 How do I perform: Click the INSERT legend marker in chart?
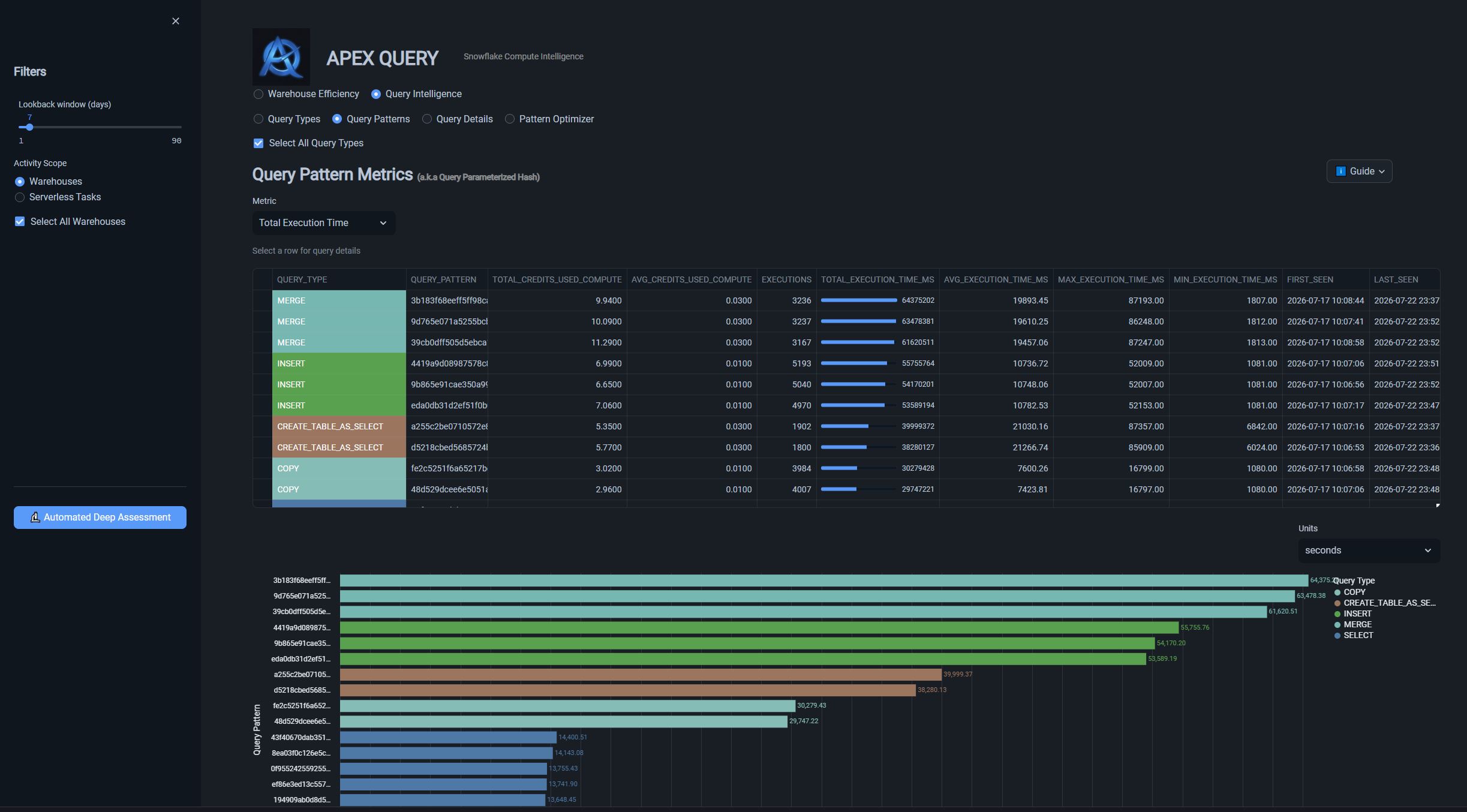(1337, 613)
